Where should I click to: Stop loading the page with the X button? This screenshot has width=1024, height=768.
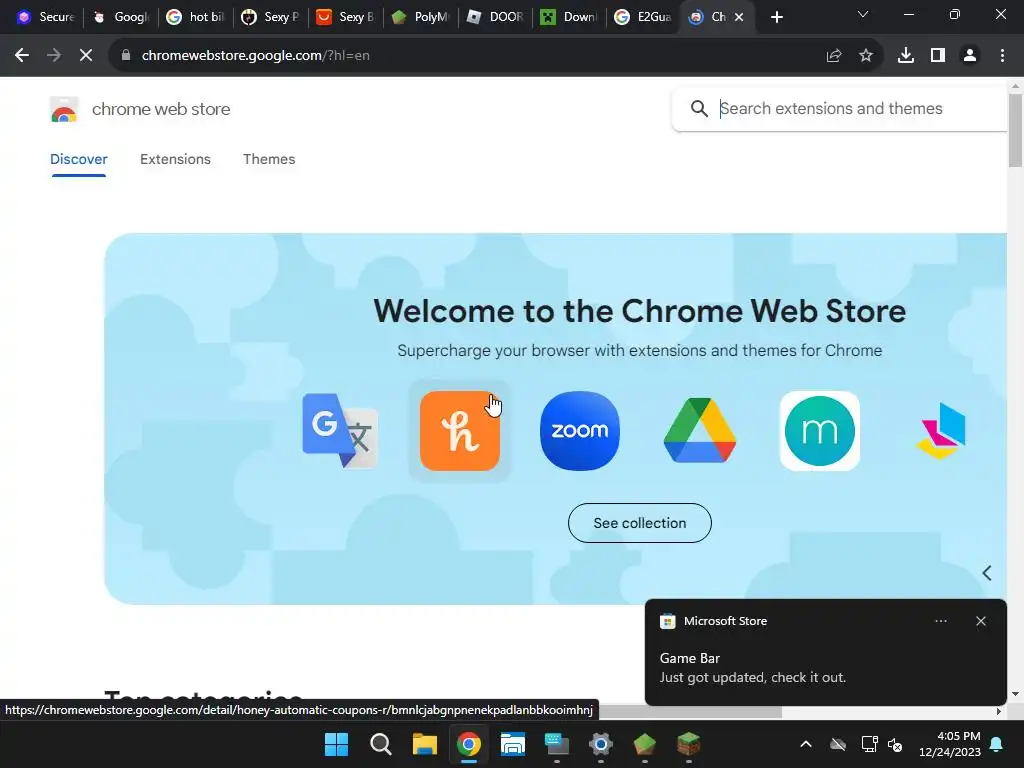(x=86, y=56)
